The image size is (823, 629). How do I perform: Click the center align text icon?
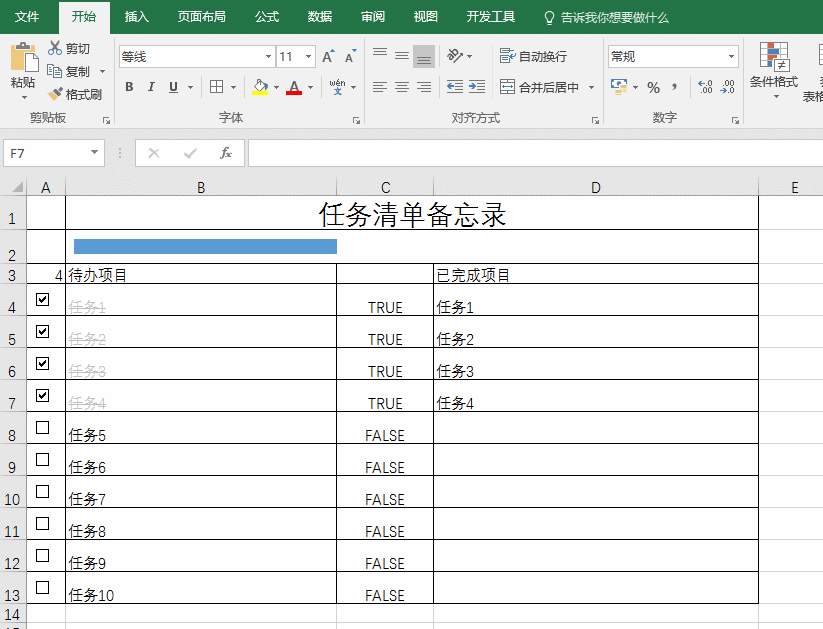[x=402, y=88]
